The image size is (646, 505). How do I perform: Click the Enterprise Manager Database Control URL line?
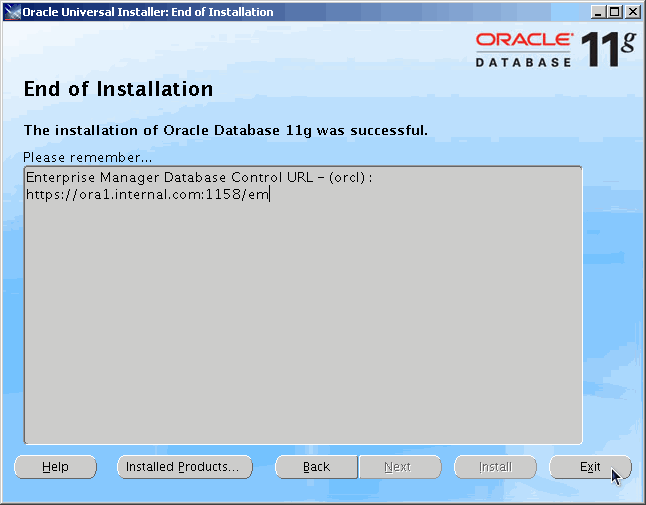pyautogui.click(x=198, y=177)
